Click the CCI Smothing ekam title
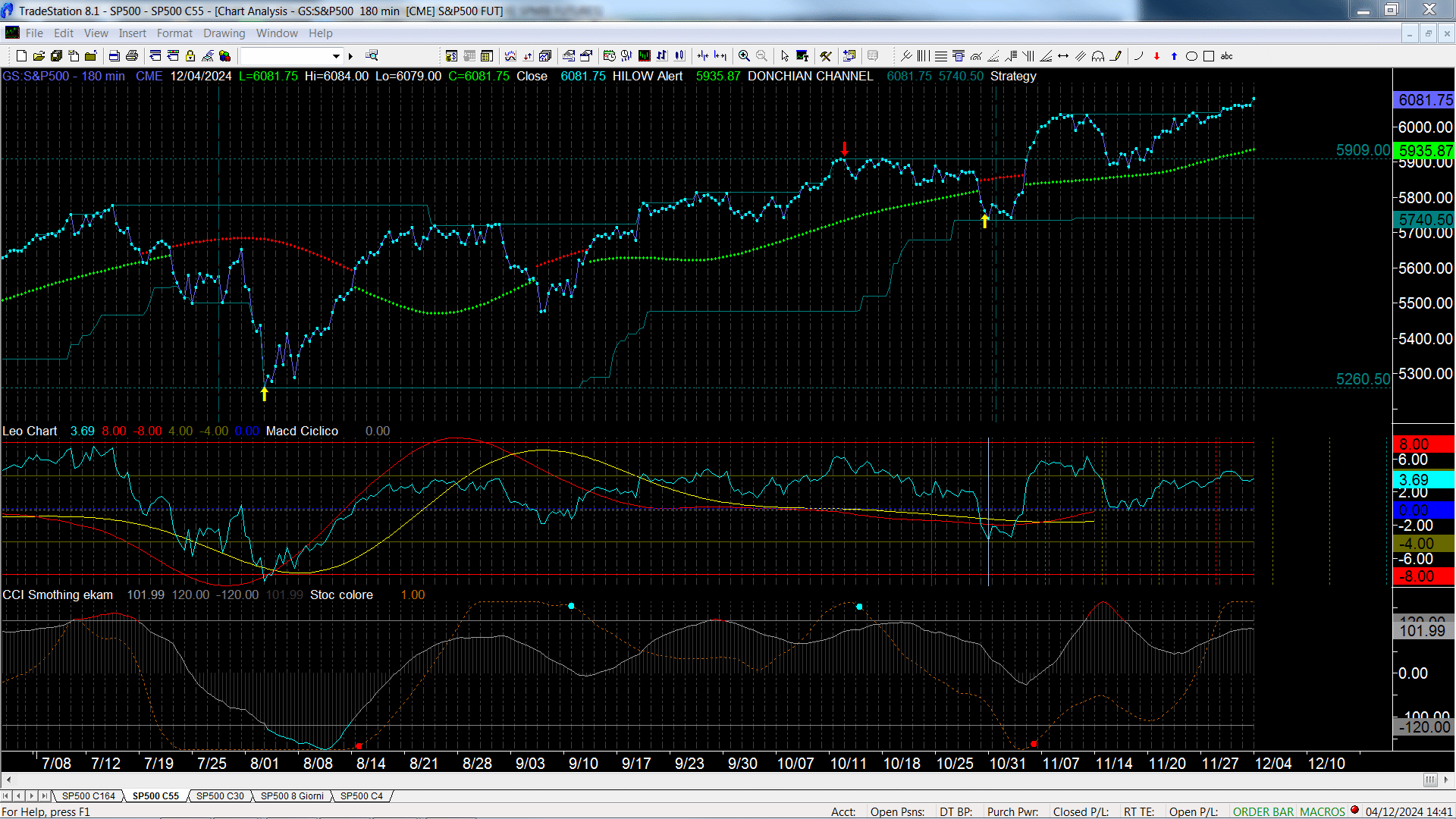The height and width of the screenshot is (819, 1456). (x=58, y=595)
